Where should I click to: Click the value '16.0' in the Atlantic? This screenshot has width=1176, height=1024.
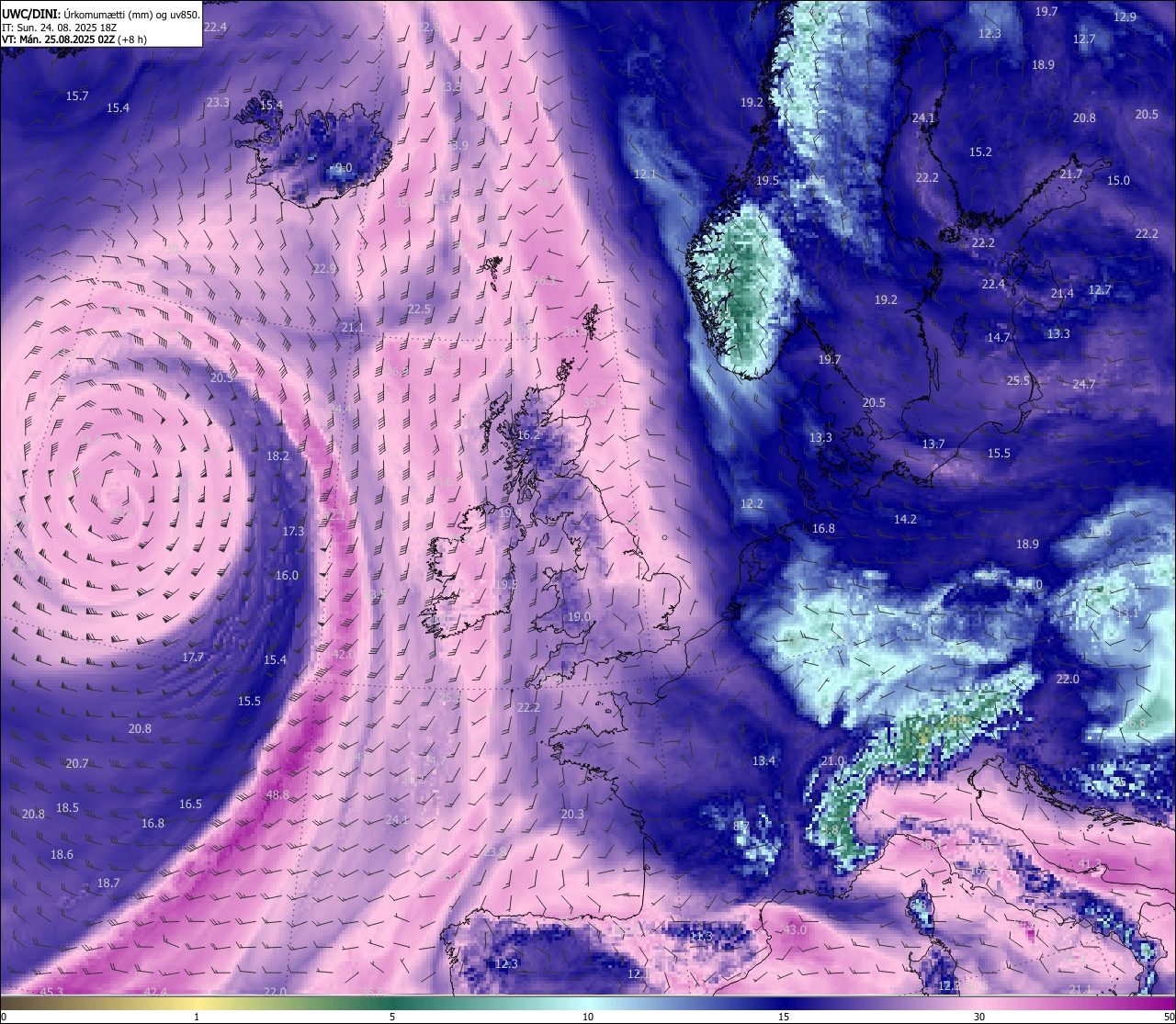pyautogui.click(x=287, y=575)
